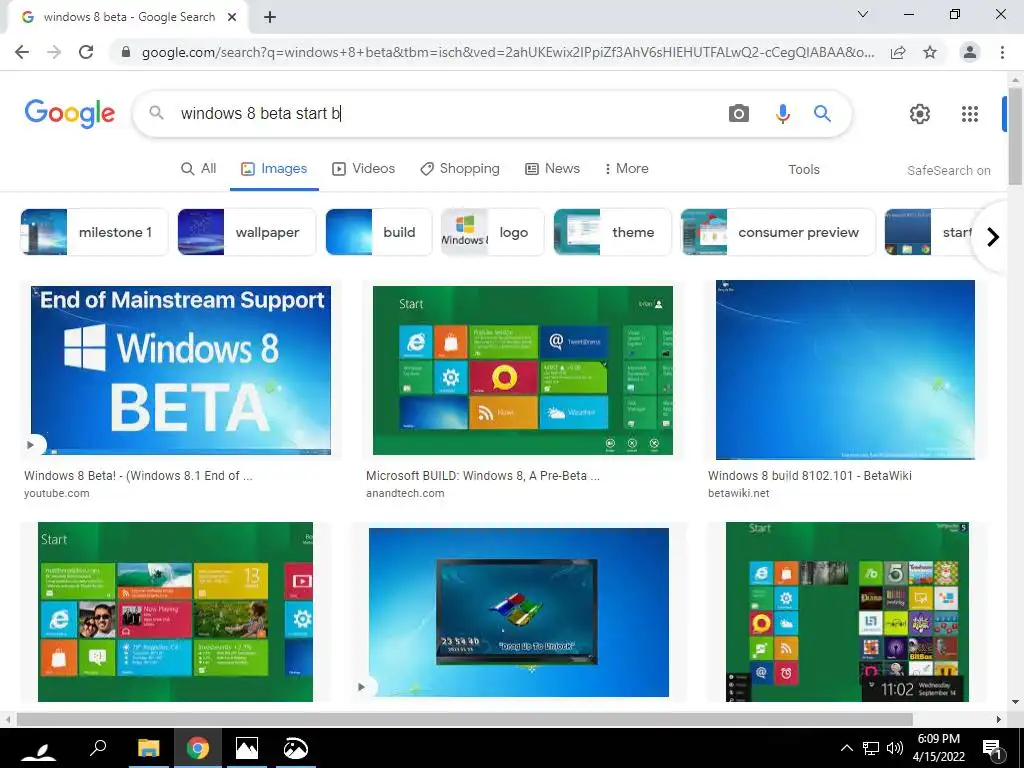The width and height of the screenshot is (1024, 768).
Task: Open the taskbar icon right of Photos
Action: pyautogui.click(x=296, y=748)
